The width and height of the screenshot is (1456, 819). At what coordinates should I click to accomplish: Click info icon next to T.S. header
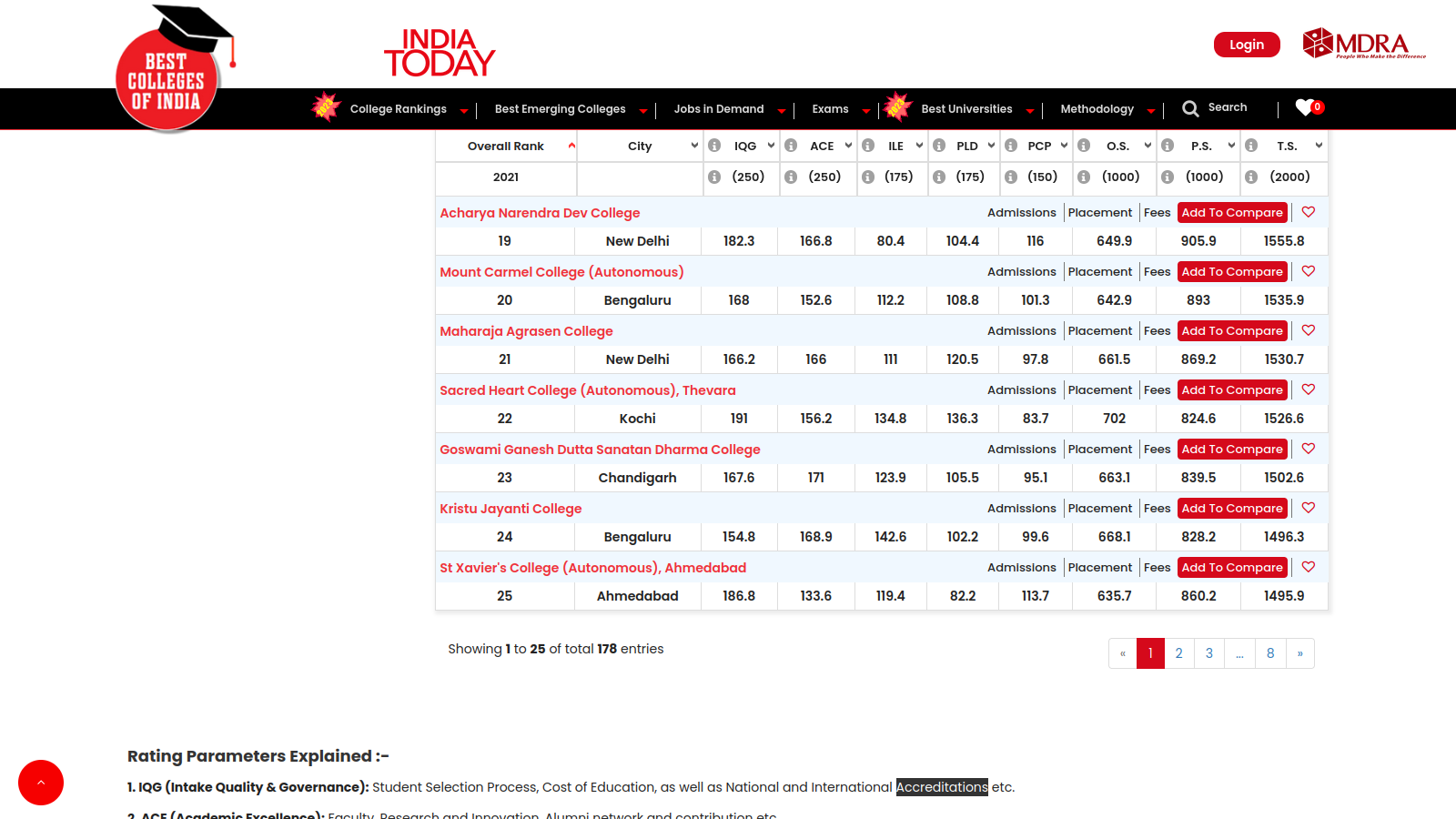click(1251, 146)
